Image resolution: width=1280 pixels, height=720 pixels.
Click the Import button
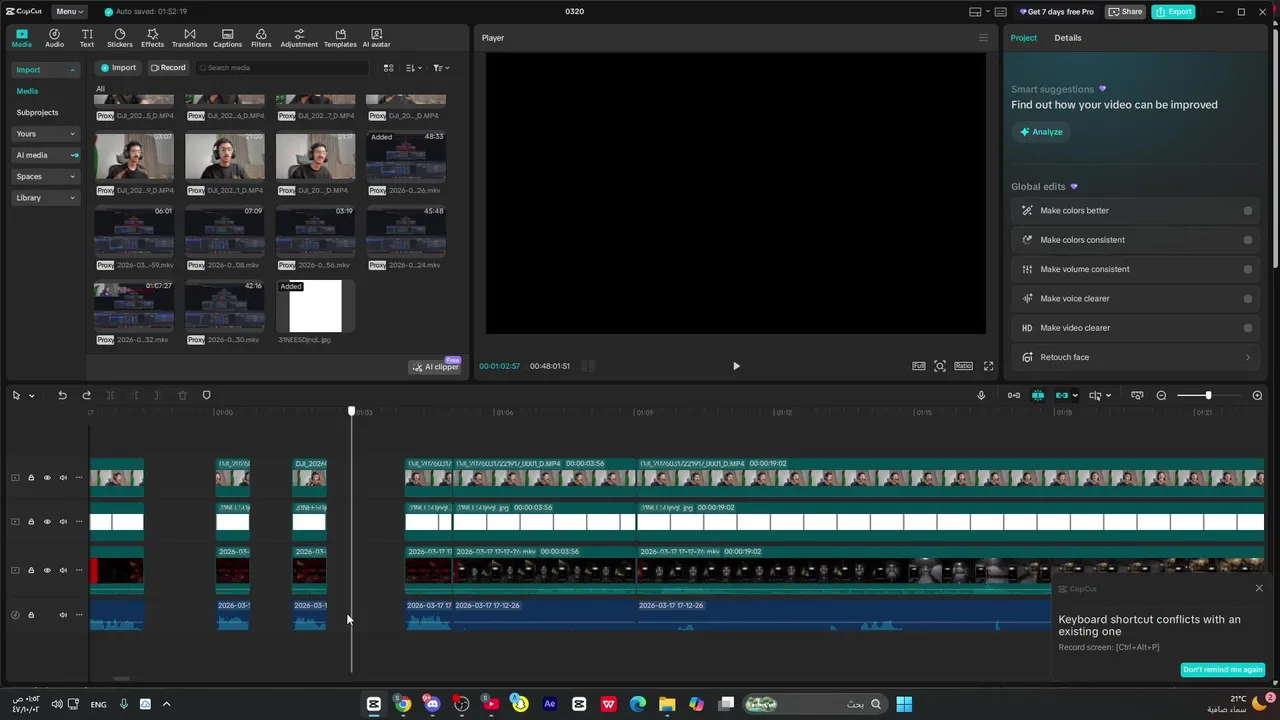118,68
